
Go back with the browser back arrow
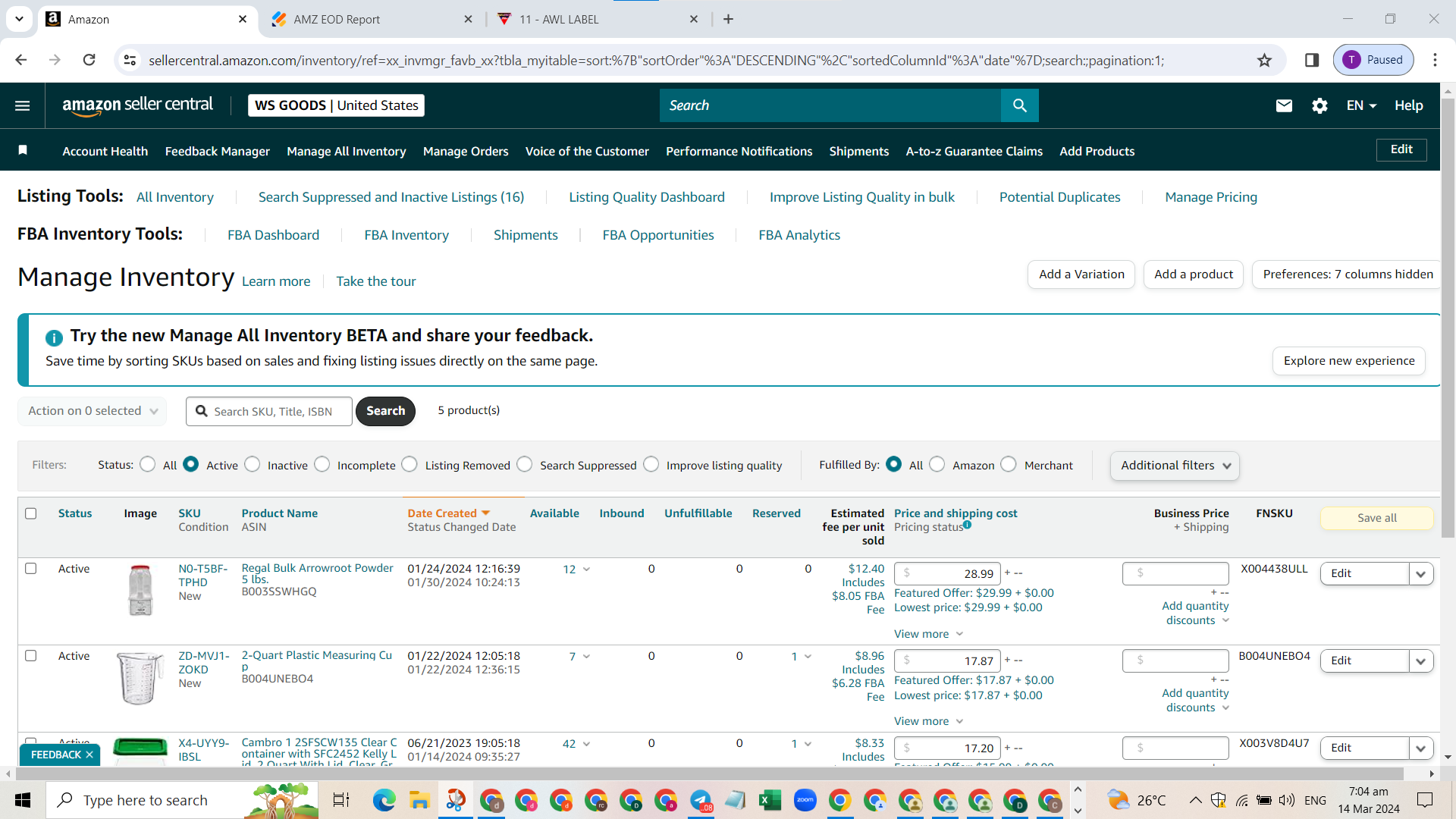(21, 60)
